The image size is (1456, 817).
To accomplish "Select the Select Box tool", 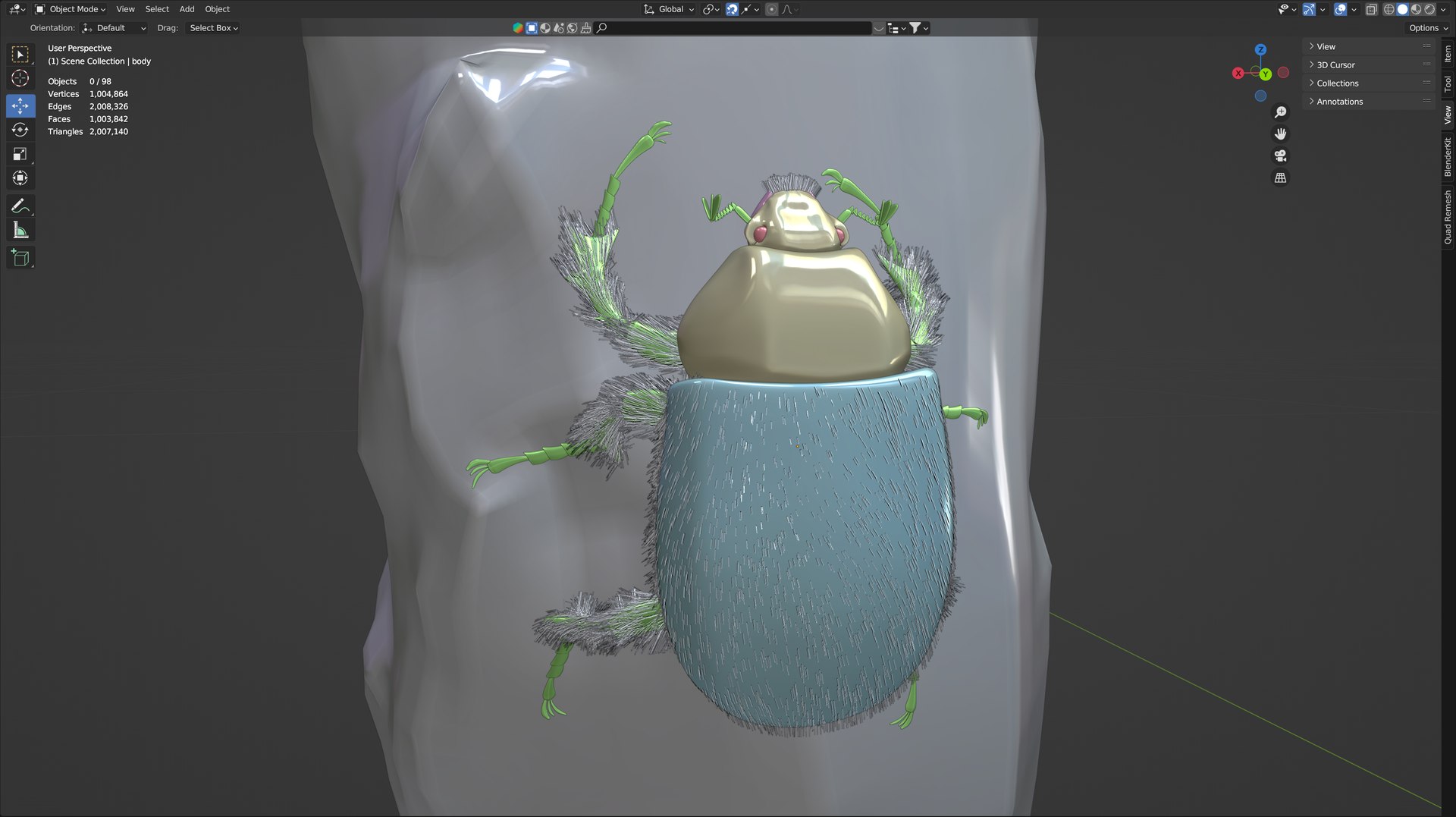I will [20, 55].
